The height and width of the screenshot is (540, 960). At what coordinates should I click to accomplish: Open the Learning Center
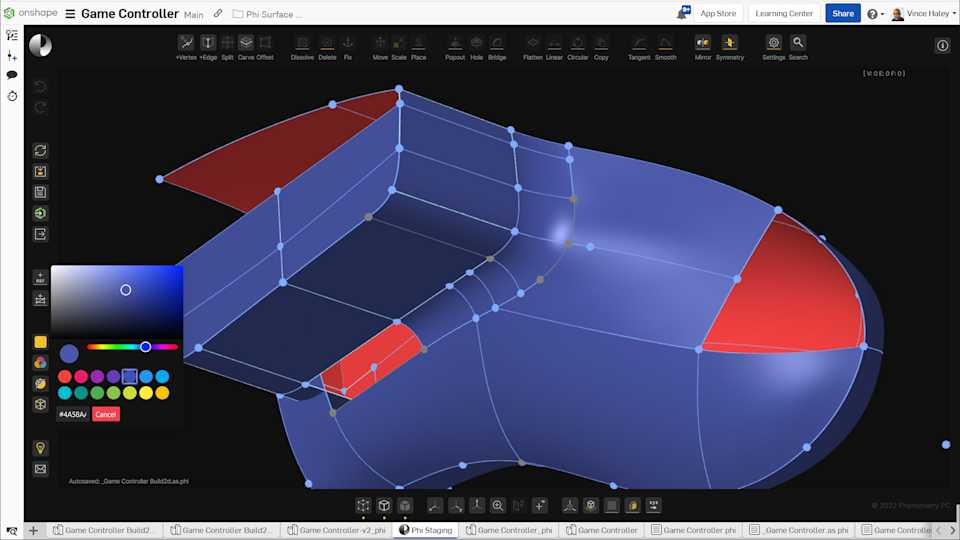coord(784,13)
